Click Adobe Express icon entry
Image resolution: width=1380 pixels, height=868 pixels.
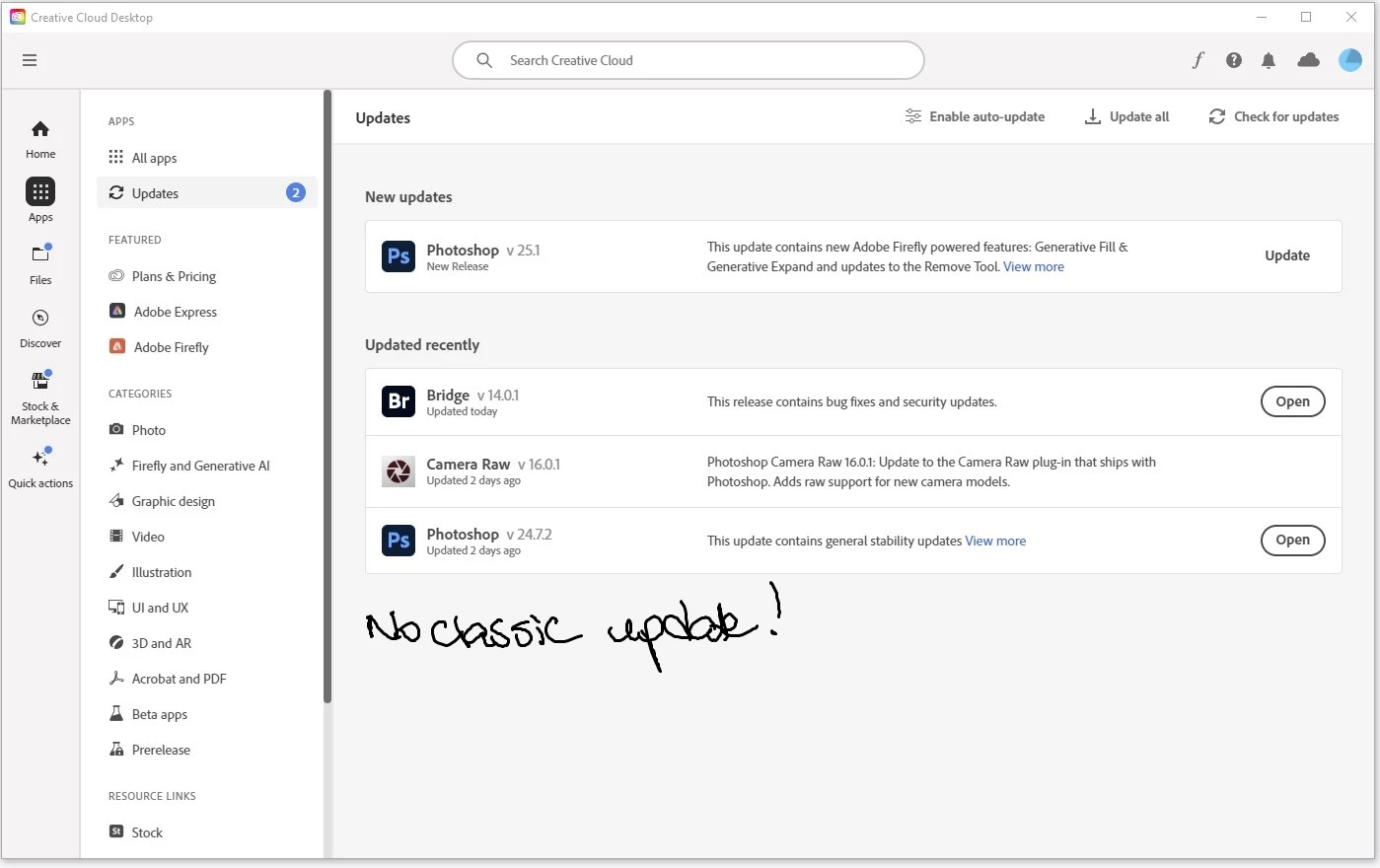116,311
